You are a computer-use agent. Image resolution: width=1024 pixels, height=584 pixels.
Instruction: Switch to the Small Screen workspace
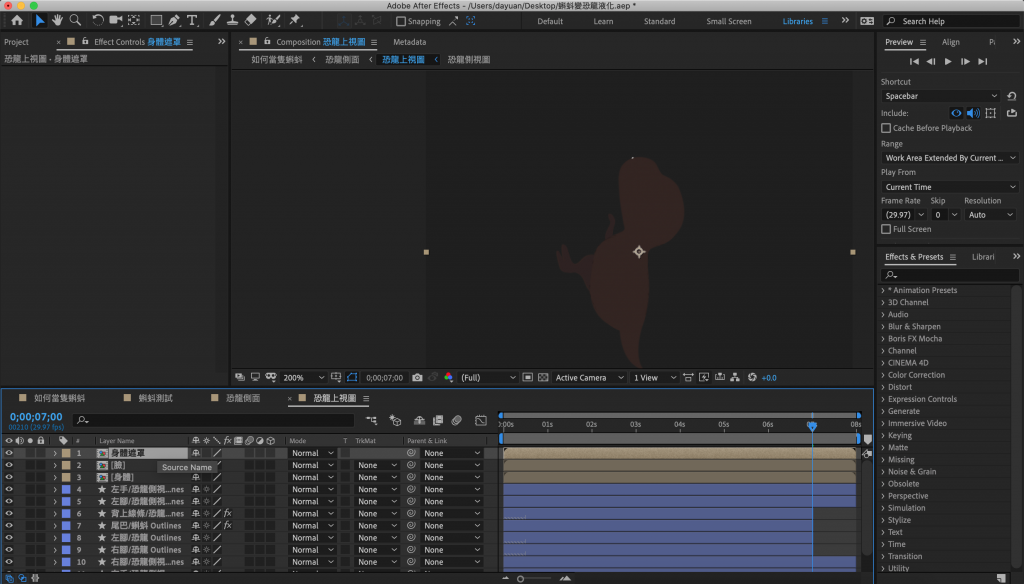tap(729, 22)
